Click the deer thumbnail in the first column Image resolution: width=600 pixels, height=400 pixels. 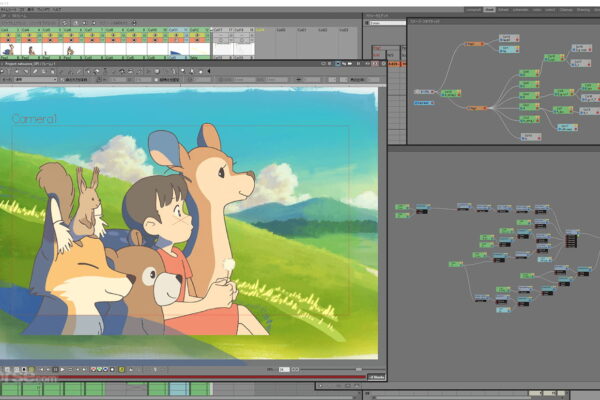pos(10,49)
